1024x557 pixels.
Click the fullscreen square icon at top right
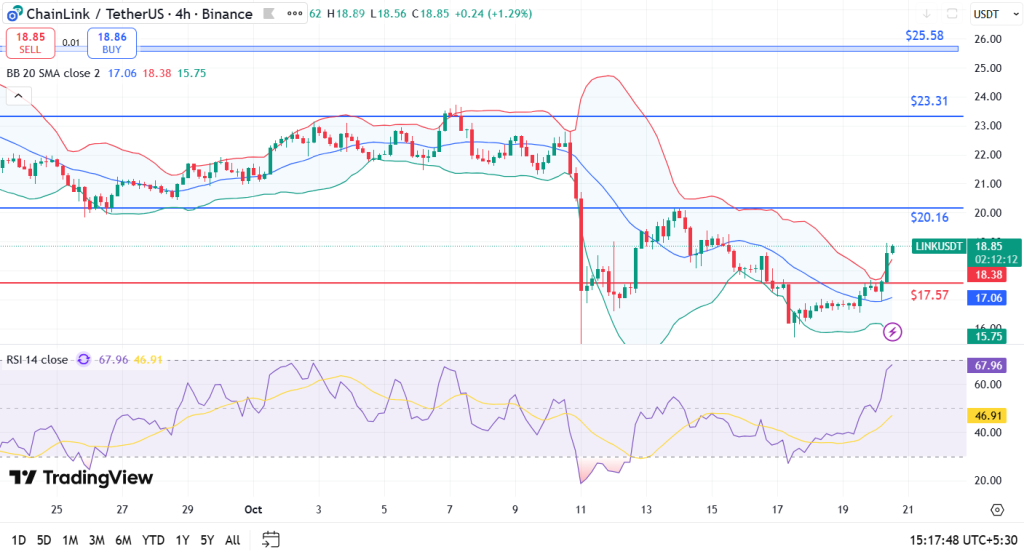(952, 14)
